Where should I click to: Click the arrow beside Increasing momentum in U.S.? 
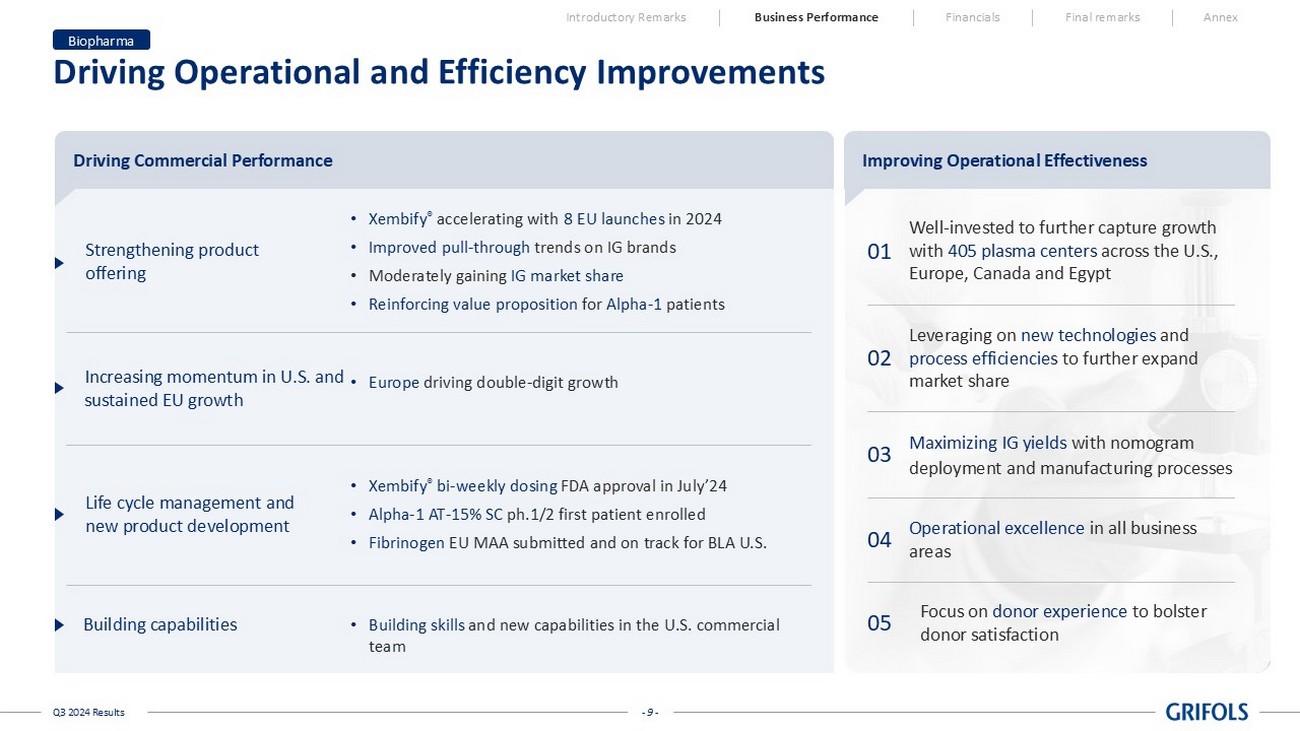pos(59,388)
